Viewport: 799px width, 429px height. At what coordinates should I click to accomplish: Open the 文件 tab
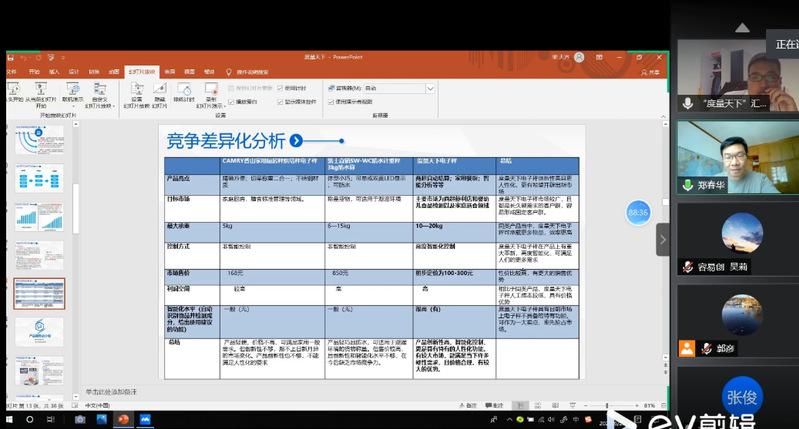(x=11, y=72)
